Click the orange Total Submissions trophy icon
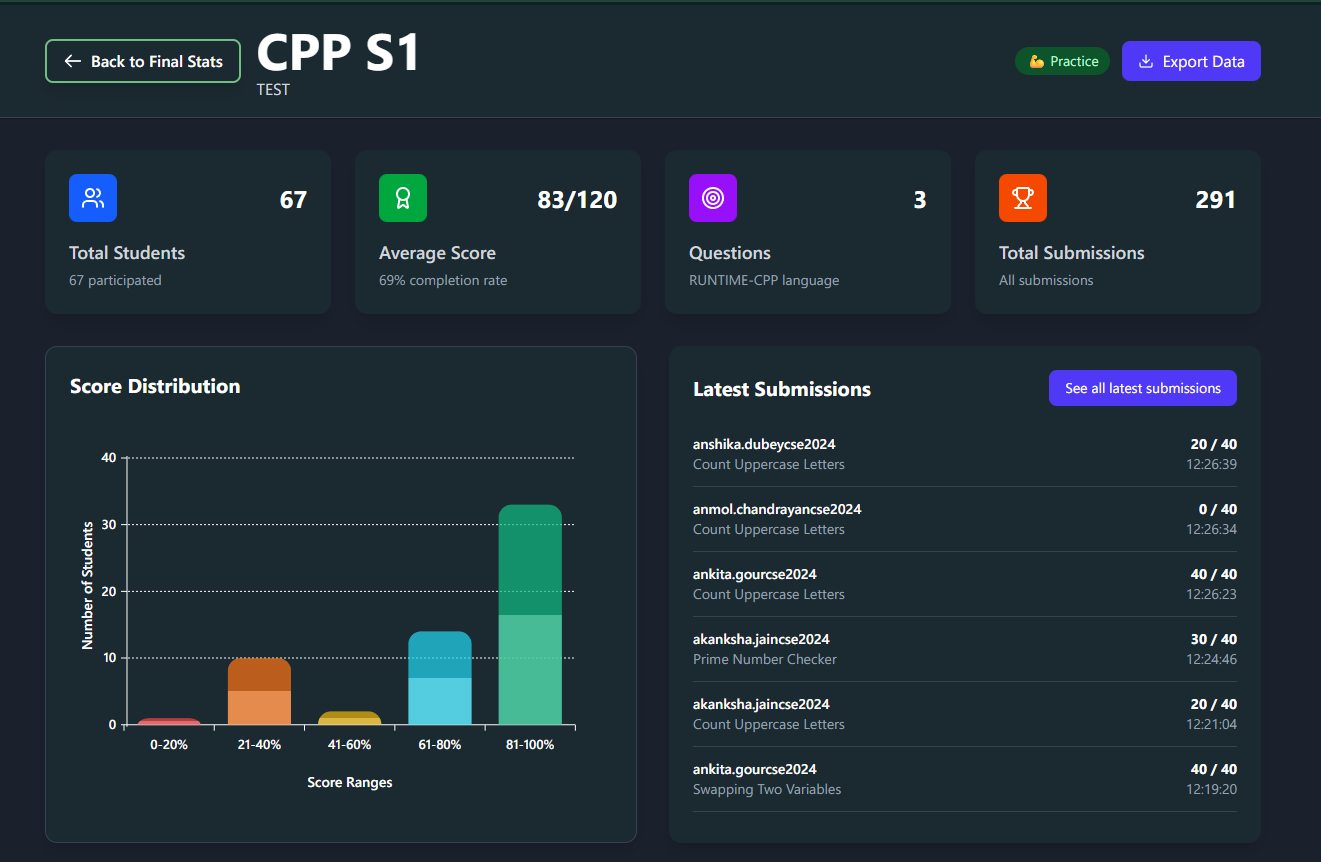The width and height of the screenshot is (1321, 862). (1023, 198)
